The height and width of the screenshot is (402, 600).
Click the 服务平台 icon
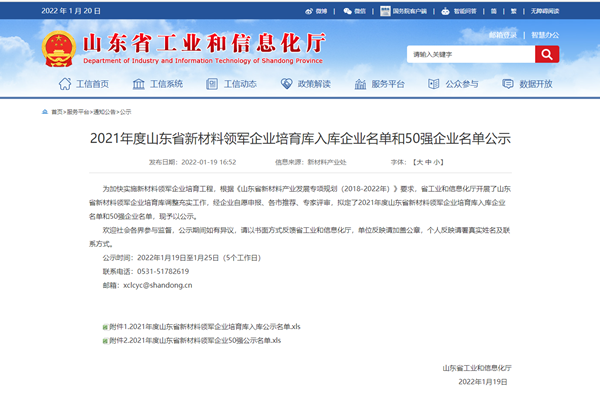click(361, 84)
